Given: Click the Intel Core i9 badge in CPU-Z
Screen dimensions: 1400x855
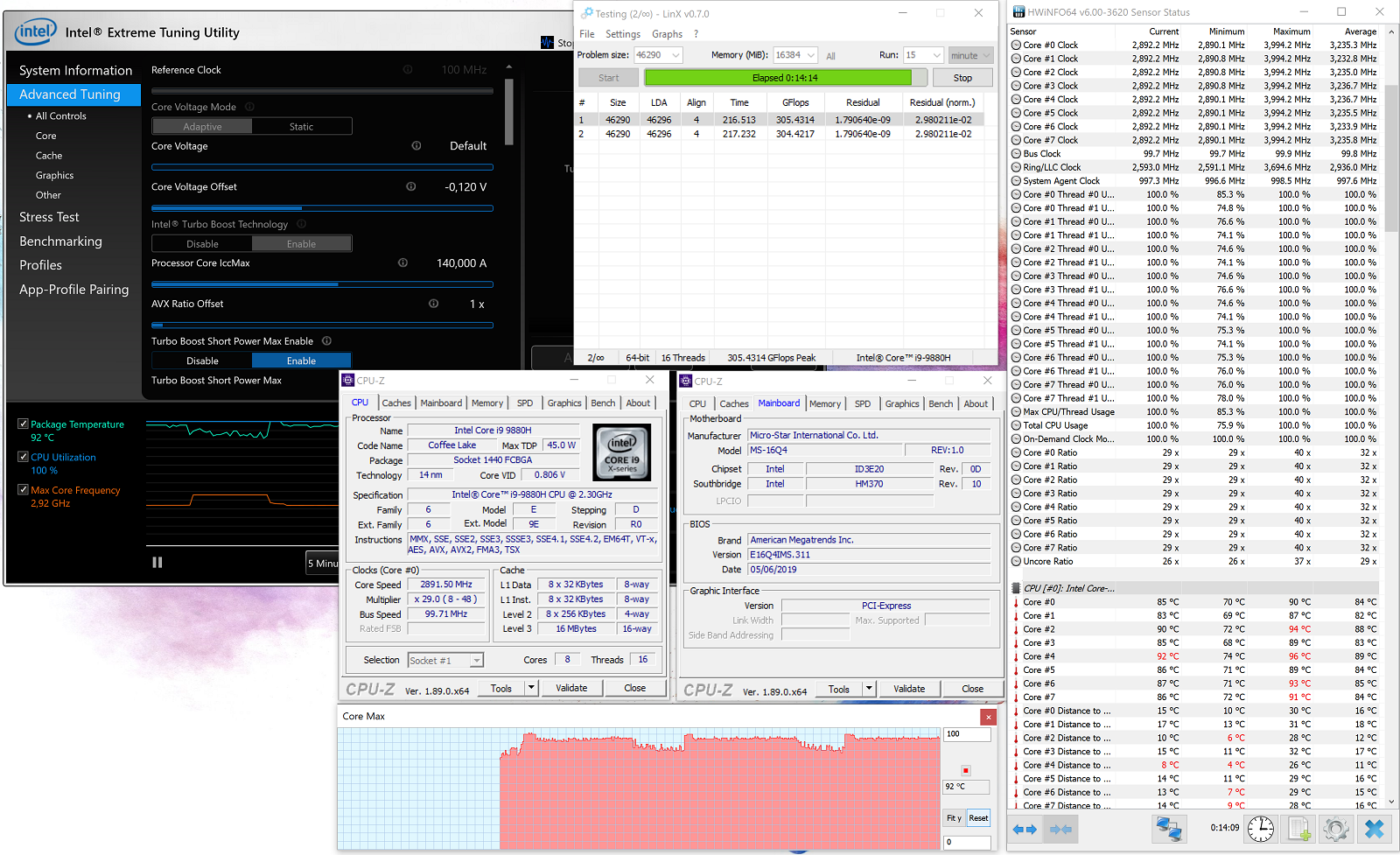Looking at the screenshot, I should (x=622, y=452).
